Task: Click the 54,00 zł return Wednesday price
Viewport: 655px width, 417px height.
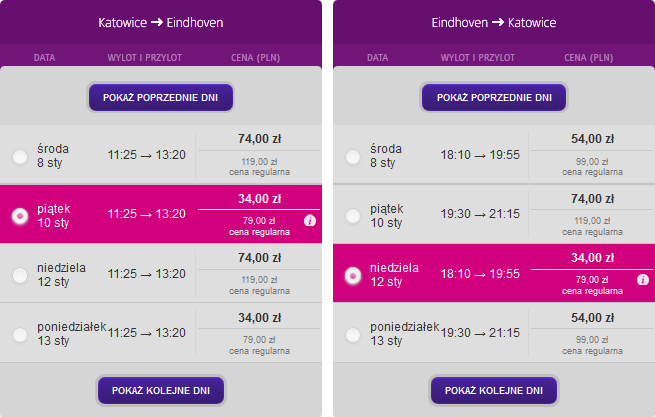Action: (x=592, y=139)
